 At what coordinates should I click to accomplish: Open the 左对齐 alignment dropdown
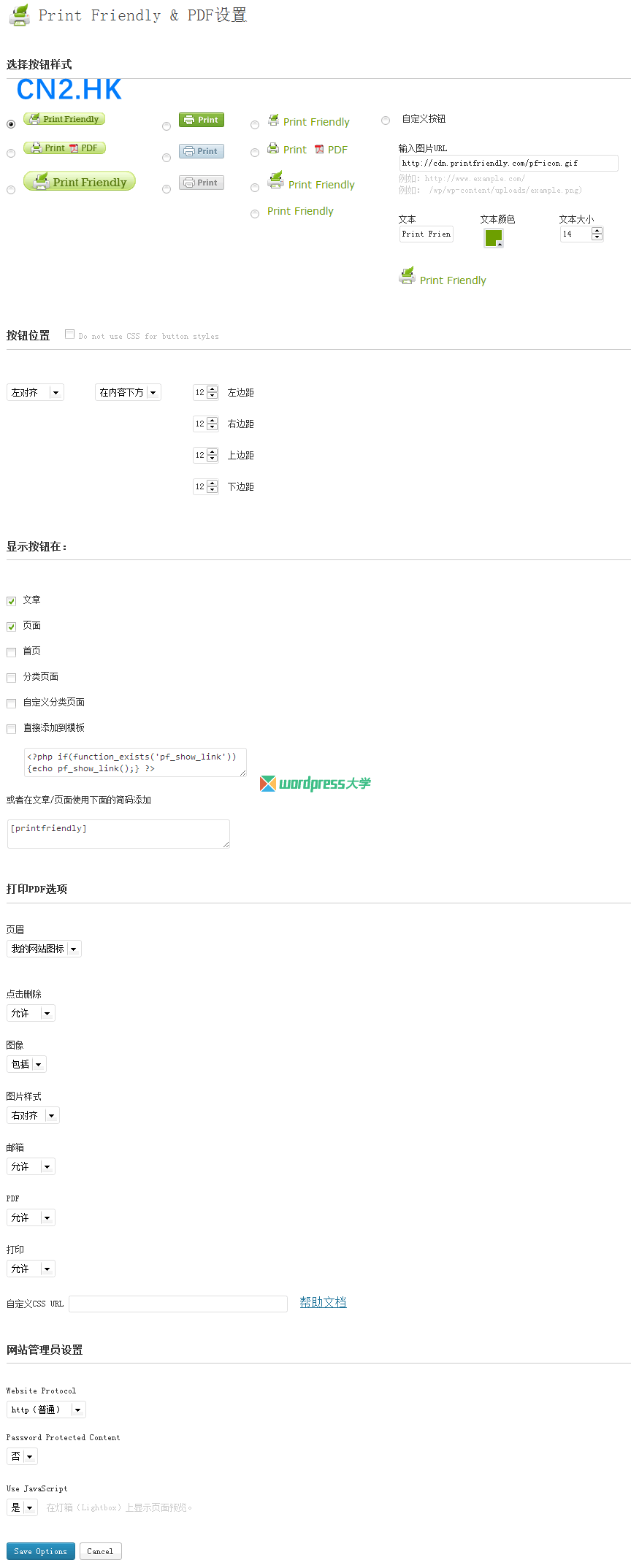[x=35, y=393]
